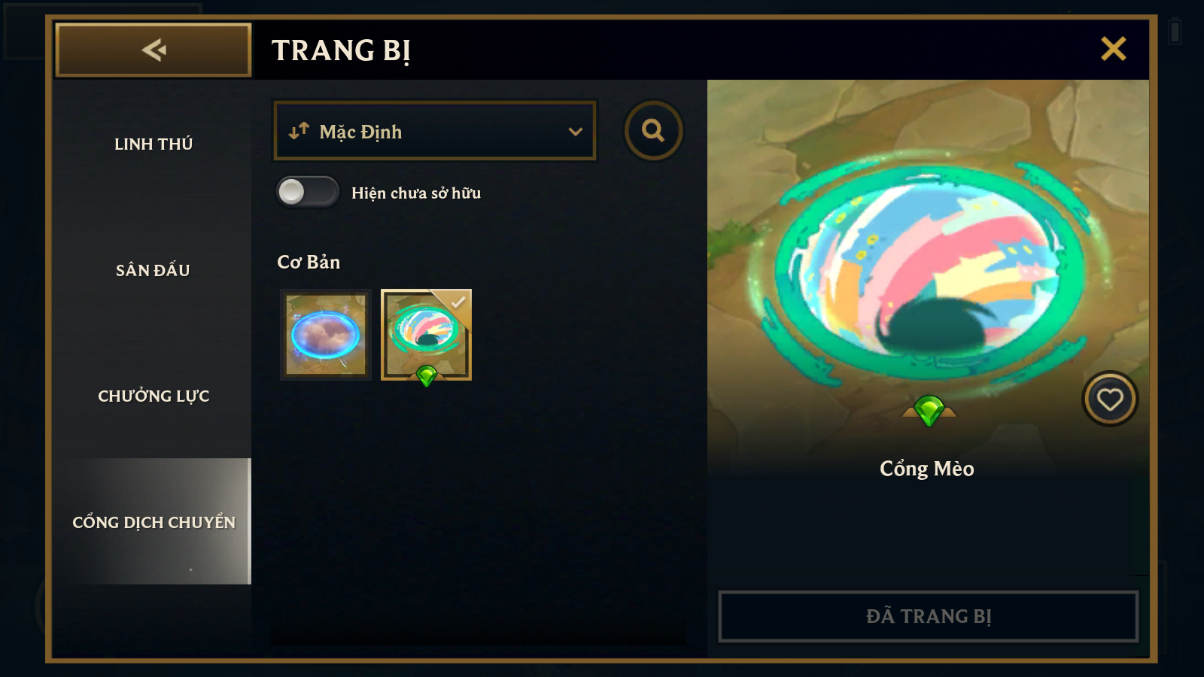The height and width of the screenshot is (677, 1204).
Task: Select the Cổng Mèo portal thumbnail
Action: click(427, 335)
